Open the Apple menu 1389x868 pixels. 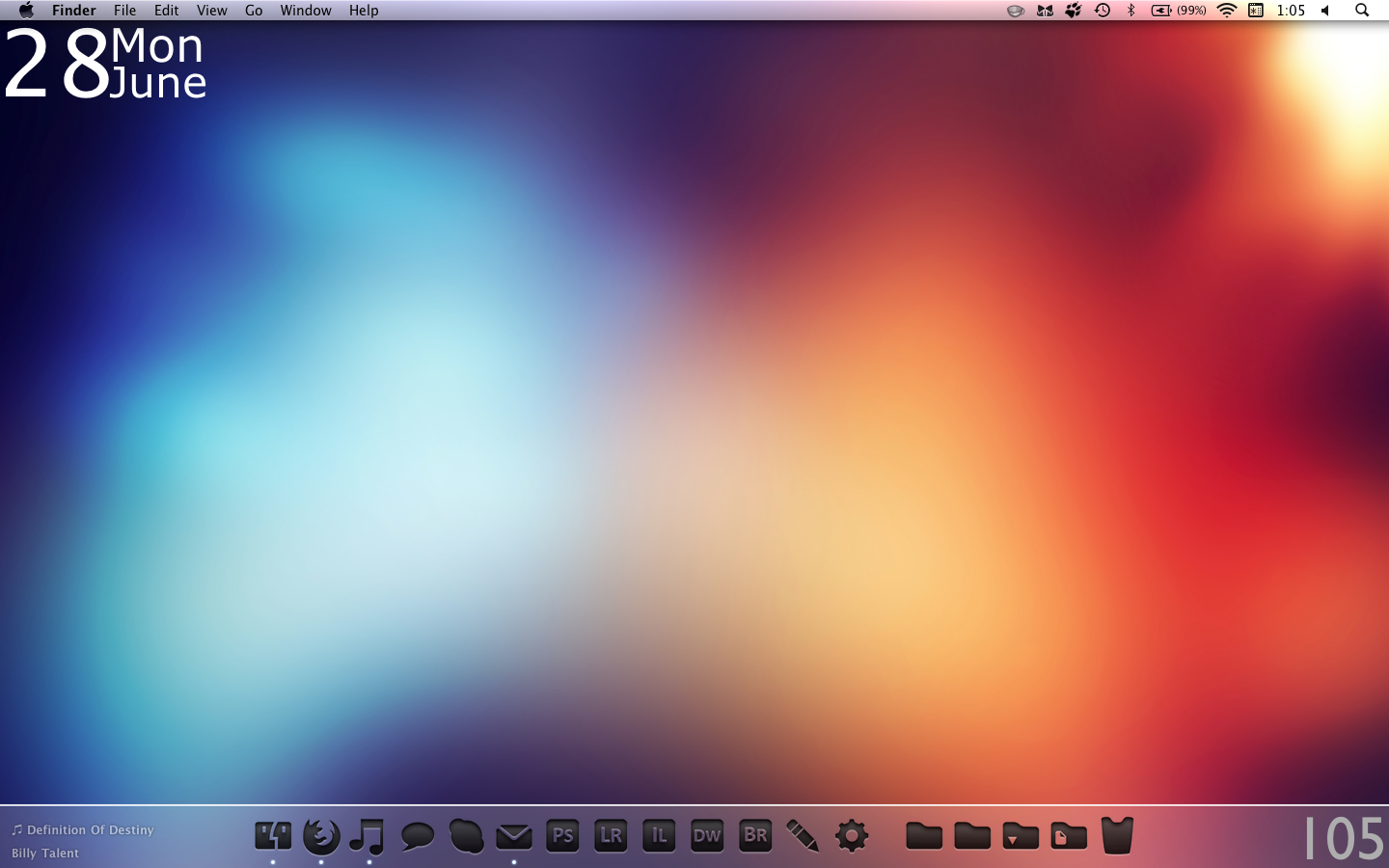pyautogui.click(x=26, y=11)
